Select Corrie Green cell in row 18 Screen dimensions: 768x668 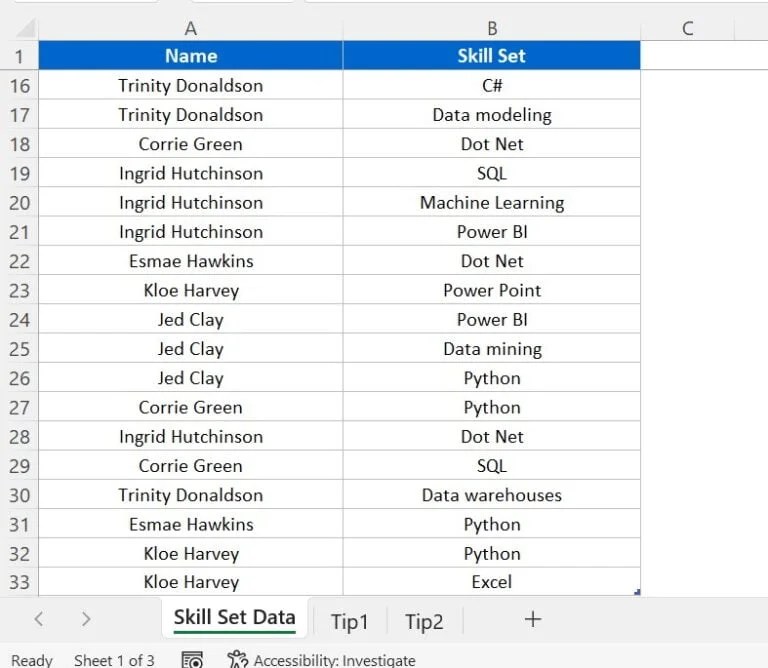191,144
